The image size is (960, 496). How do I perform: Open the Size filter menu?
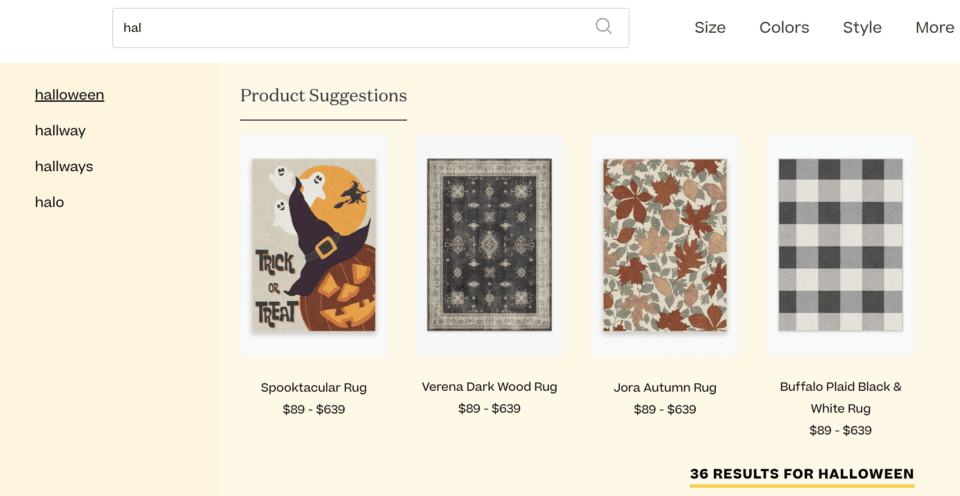click(x=710, y=28)
